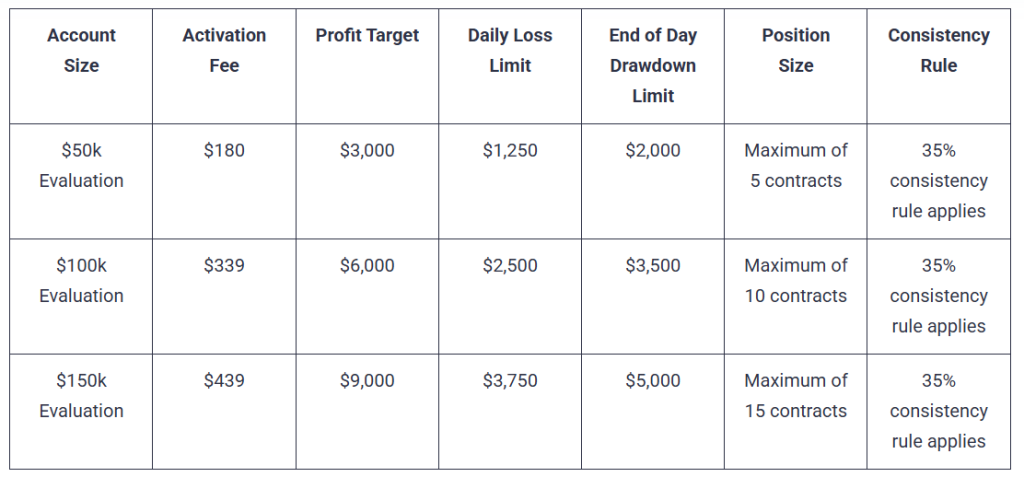Click the Account Size column header
The width and height of the screenshot is (1024, 477).
81,50
